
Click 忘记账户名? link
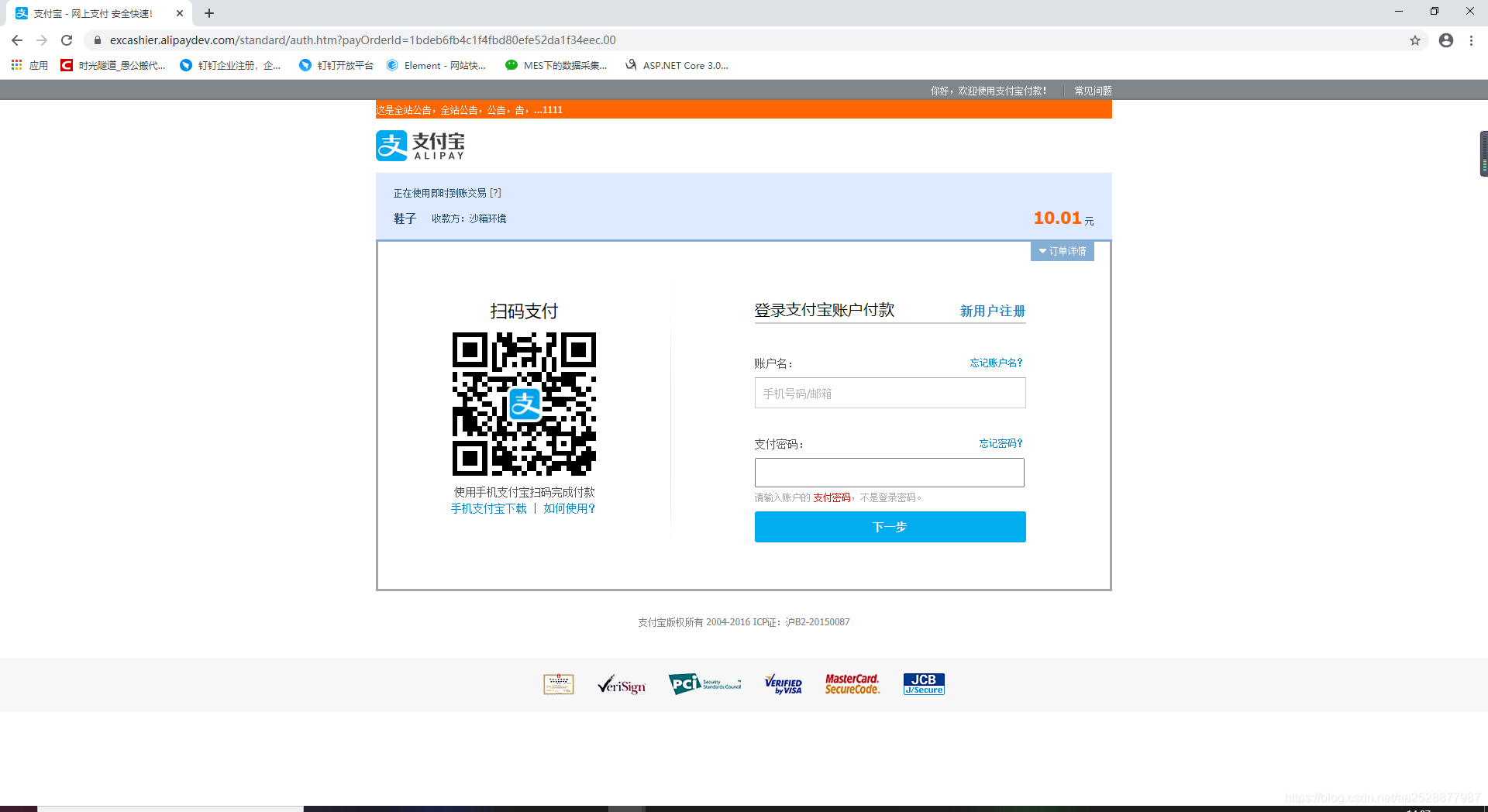[x=996, y=363]
